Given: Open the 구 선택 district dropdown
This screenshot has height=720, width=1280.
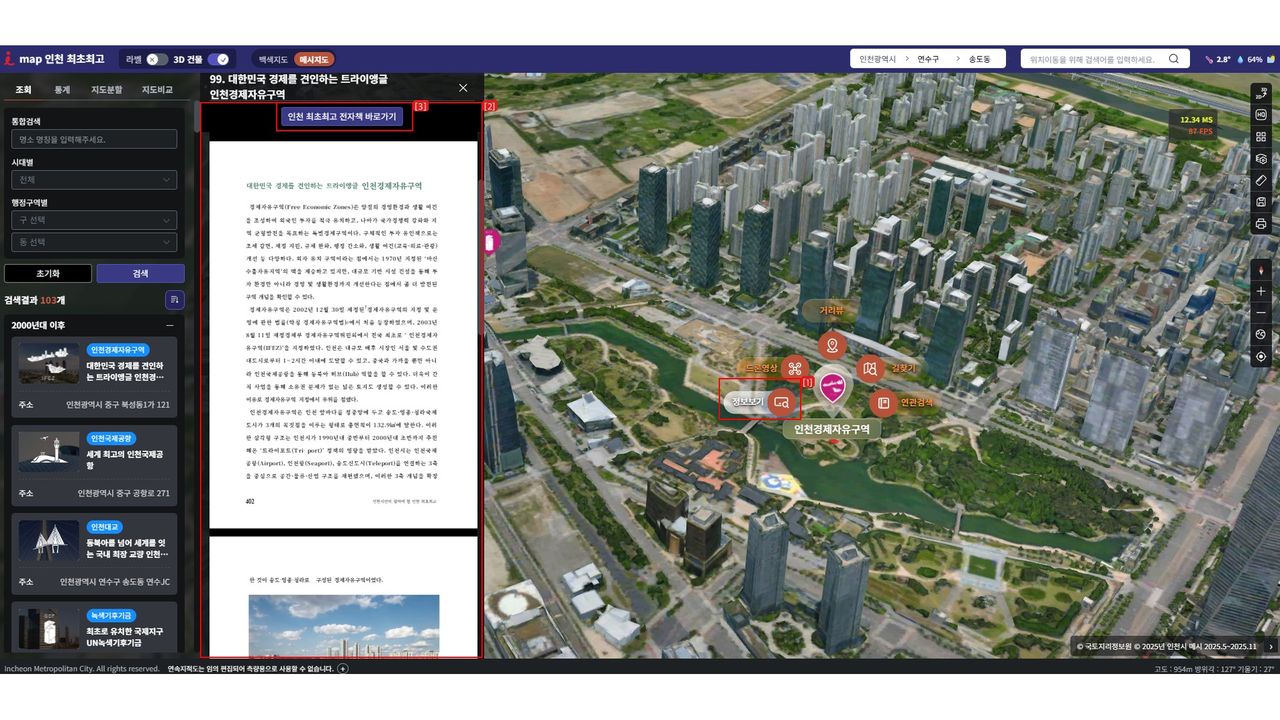Looking at the screenshot, I should point(94,220).
